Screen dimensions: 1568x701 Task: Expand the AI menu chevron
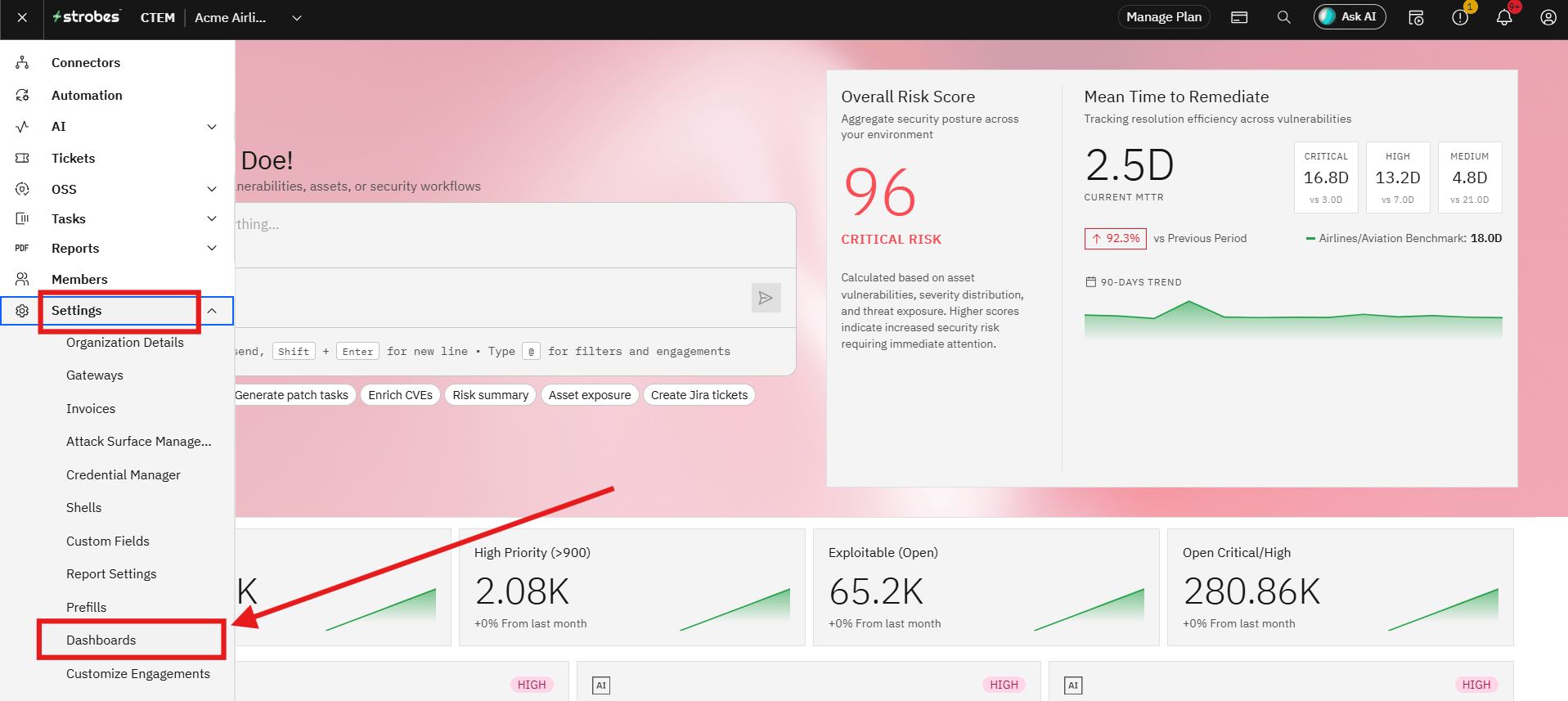(x=212, y=127)
